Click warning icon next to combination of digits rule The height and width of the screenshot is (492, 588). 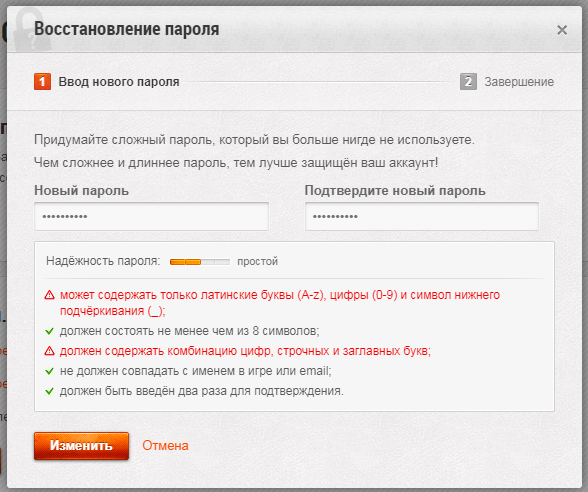pyautogui.click(x=50, y=351)
